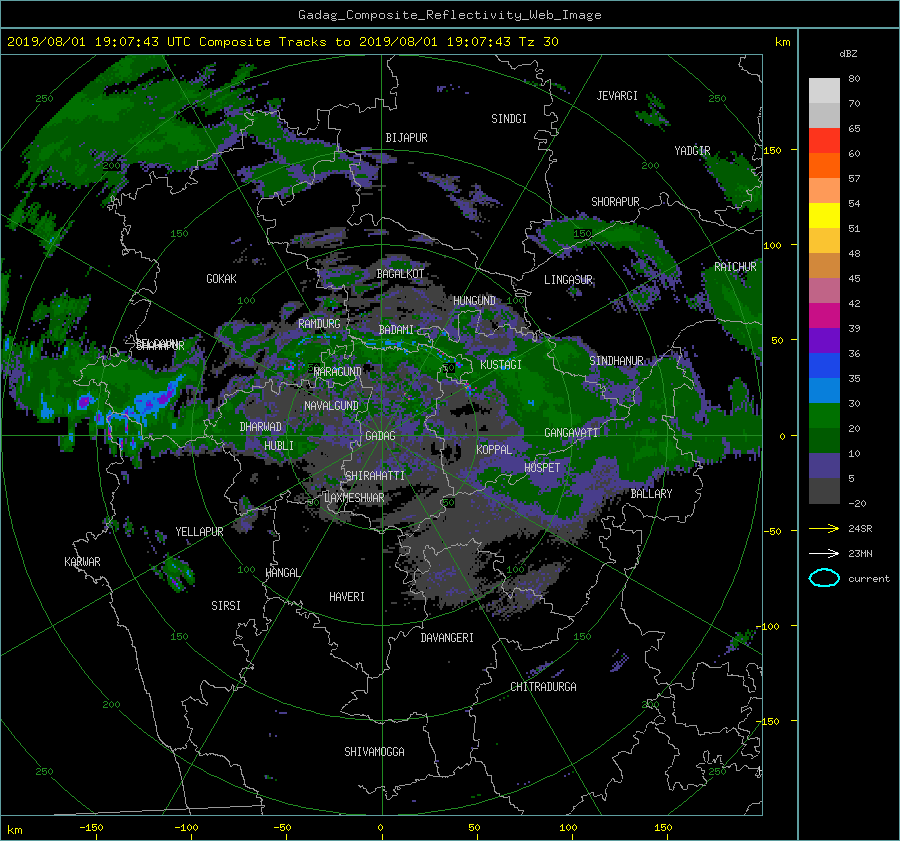Click the timestamp text in yellow header
This screenshot has width=900, height=841.
pyautogui.click(x=283, y=42)
